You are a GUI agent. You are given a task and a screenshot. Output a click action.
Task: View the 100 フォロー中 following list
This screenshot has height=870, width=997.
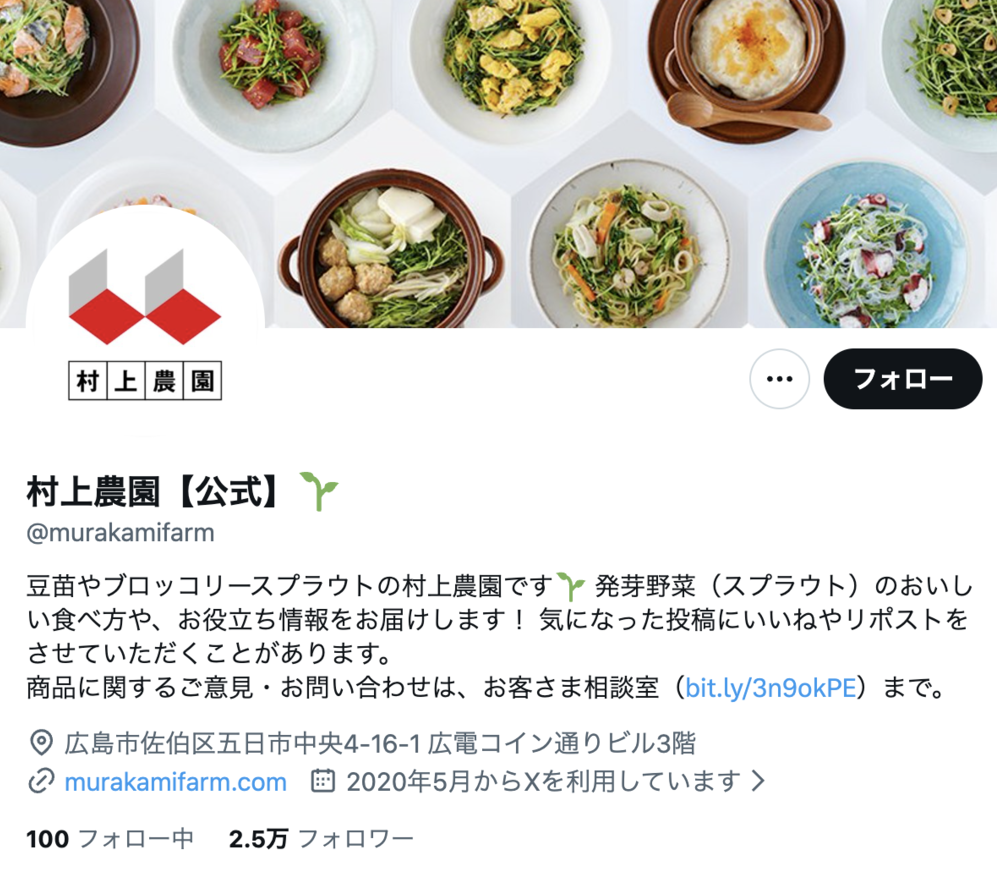pos(110,839)
